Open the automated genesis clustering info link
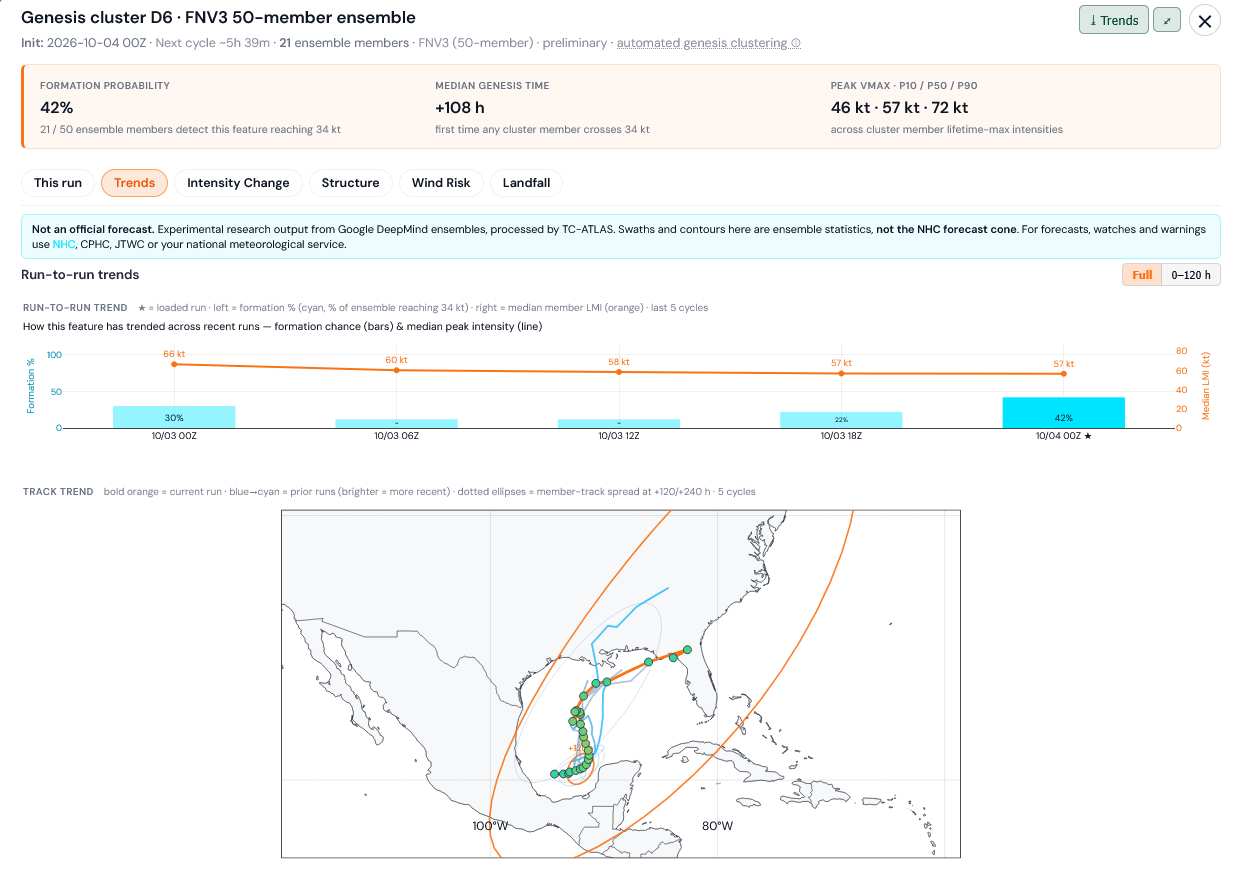 tap(709, 43)
